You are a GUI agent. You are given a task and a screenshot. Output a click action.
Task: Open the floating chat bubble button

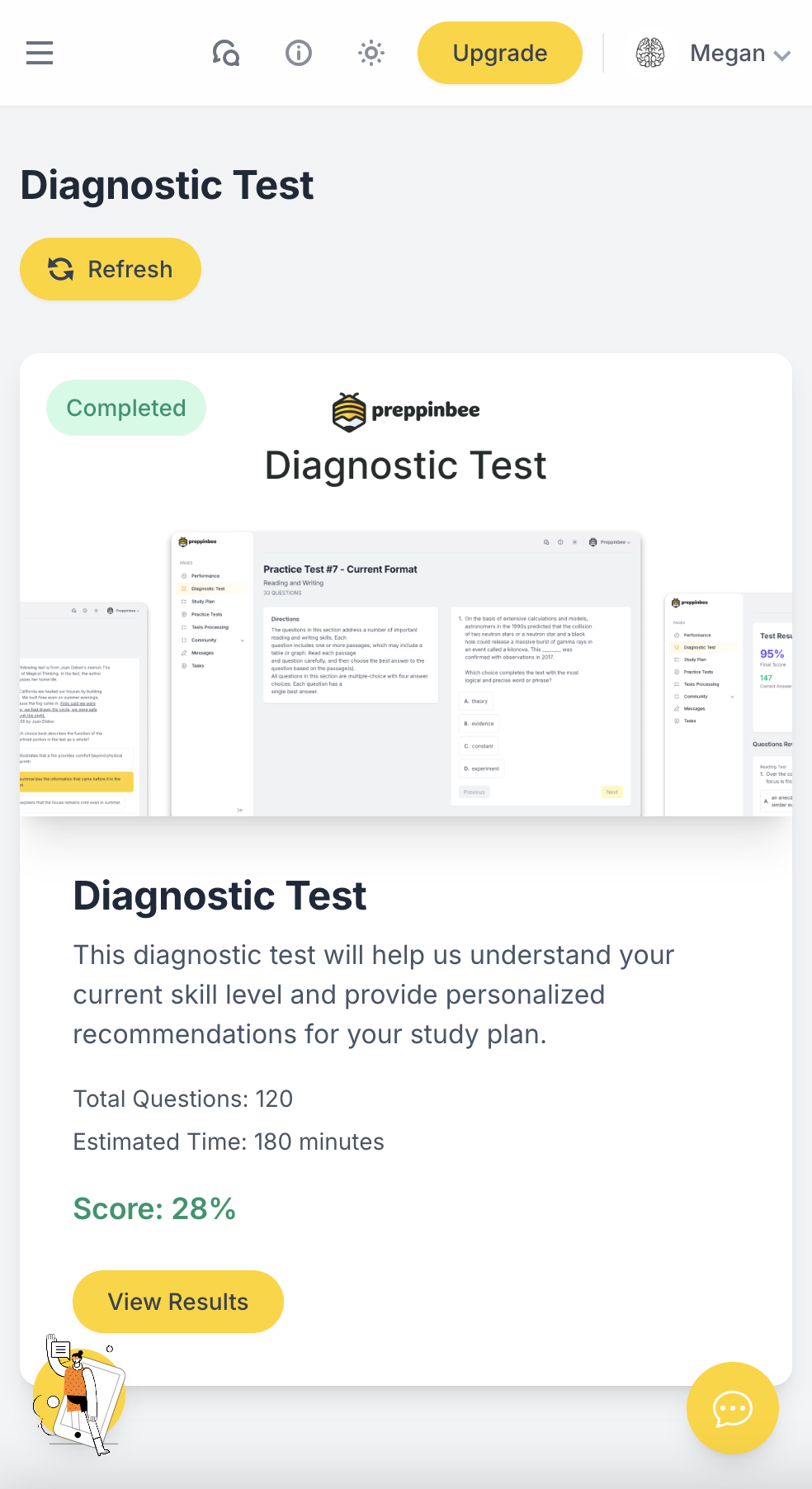point(732,1408)
